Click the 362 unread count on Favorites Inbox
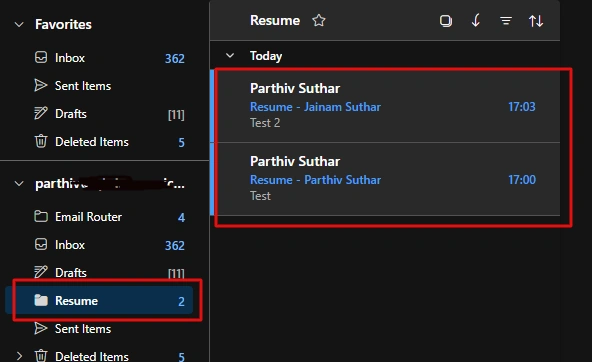Viewport: 592px width, 362px height. (174, 59)
